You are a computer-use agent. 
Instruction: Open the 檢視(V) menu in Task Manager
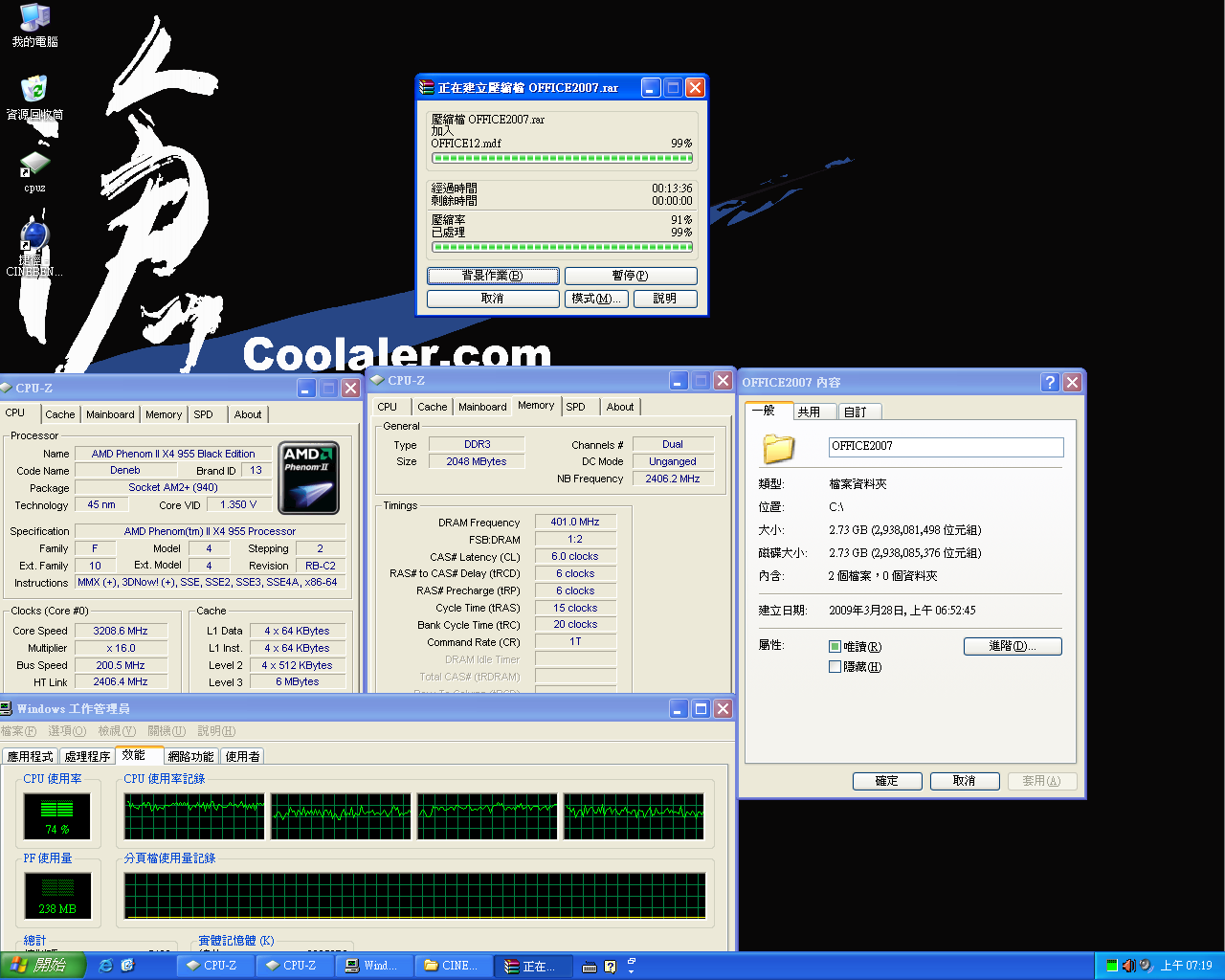[118, 731]
